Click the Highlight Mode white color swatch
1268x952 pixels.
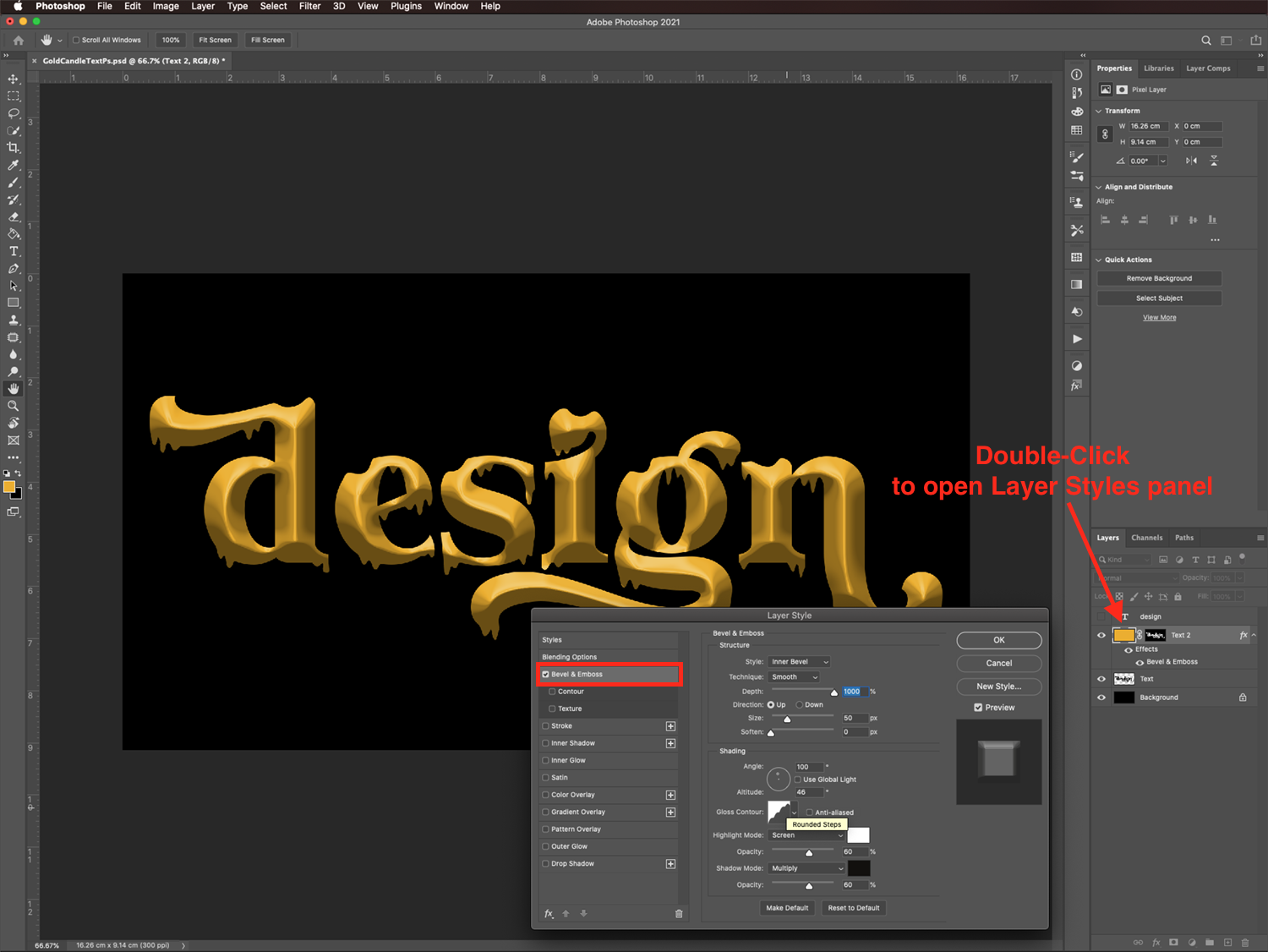[x=859, y=835]
